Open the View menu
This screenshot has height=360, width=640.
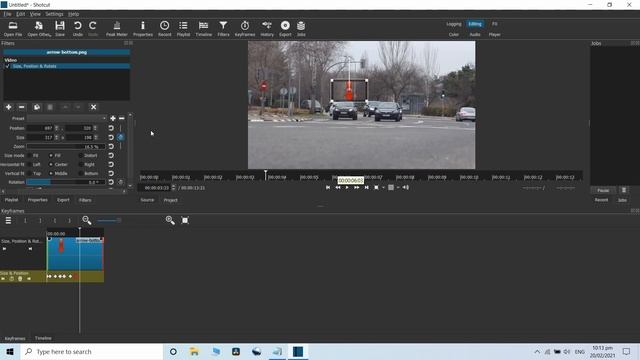[x=35, y=14]
